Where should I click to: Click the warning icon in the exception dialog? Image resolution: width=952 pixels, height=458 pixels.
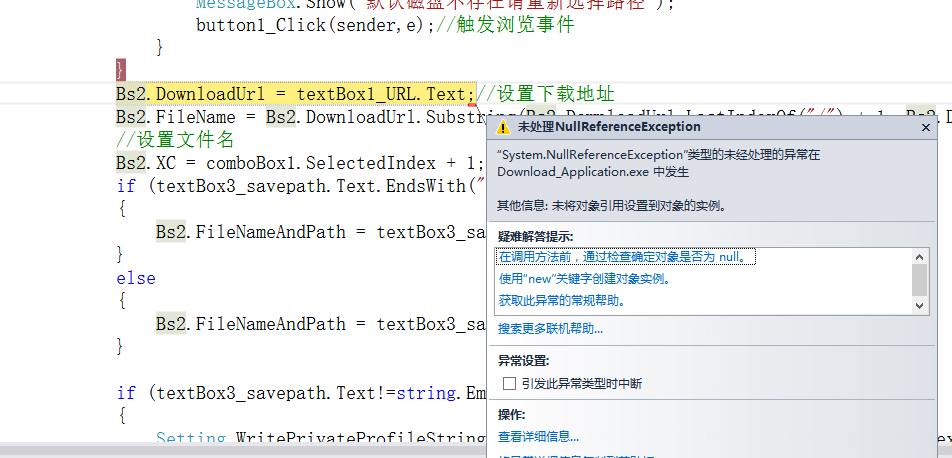pos(502,128)
